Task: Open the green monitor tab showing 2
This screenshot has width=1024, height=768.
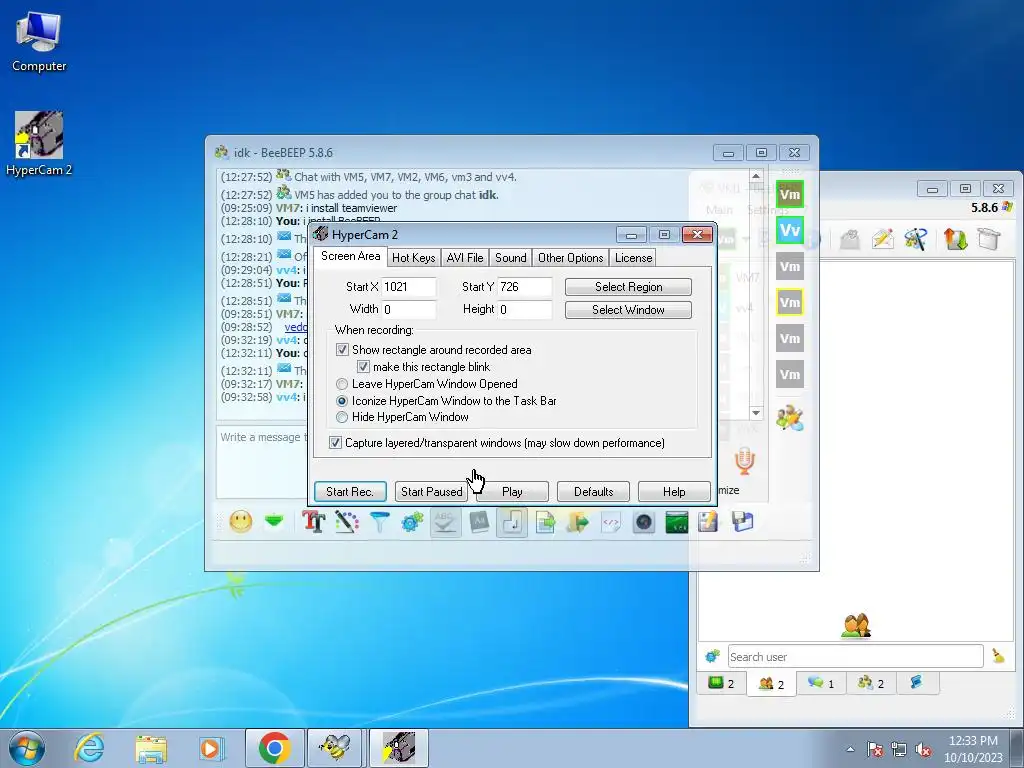Action: tap(722, 683)
